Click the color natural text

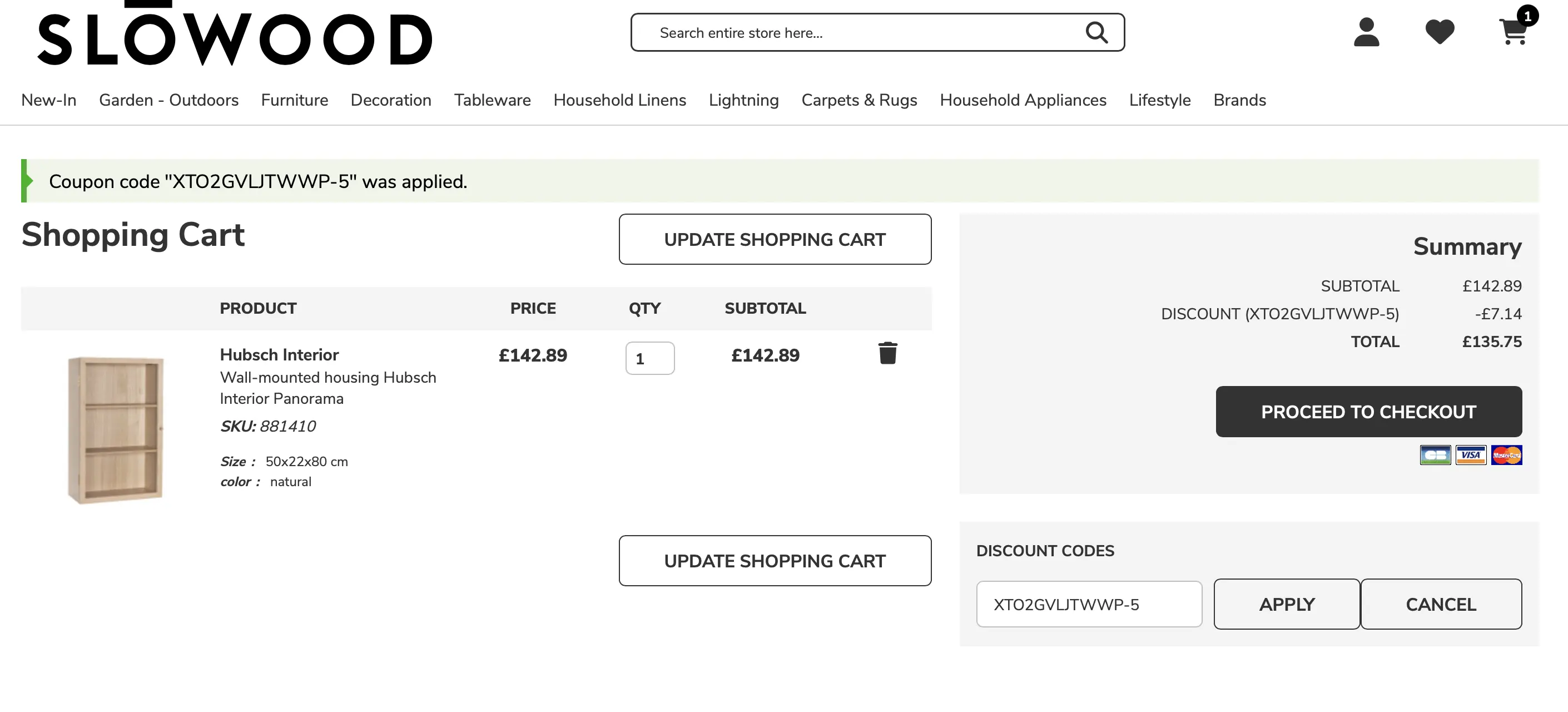[265, 482]
